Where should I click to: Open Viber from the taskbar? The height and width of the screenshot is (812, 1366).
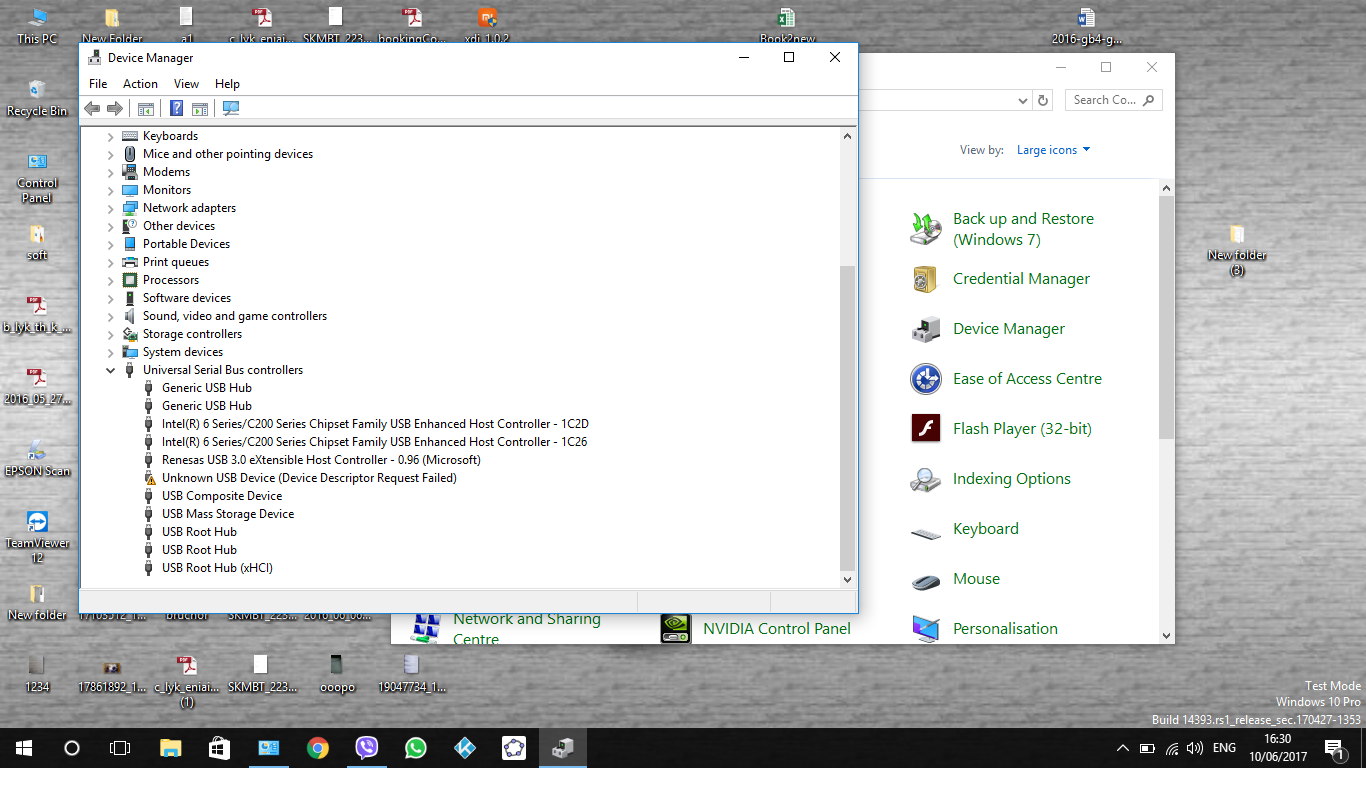click(x=366, y=748)
